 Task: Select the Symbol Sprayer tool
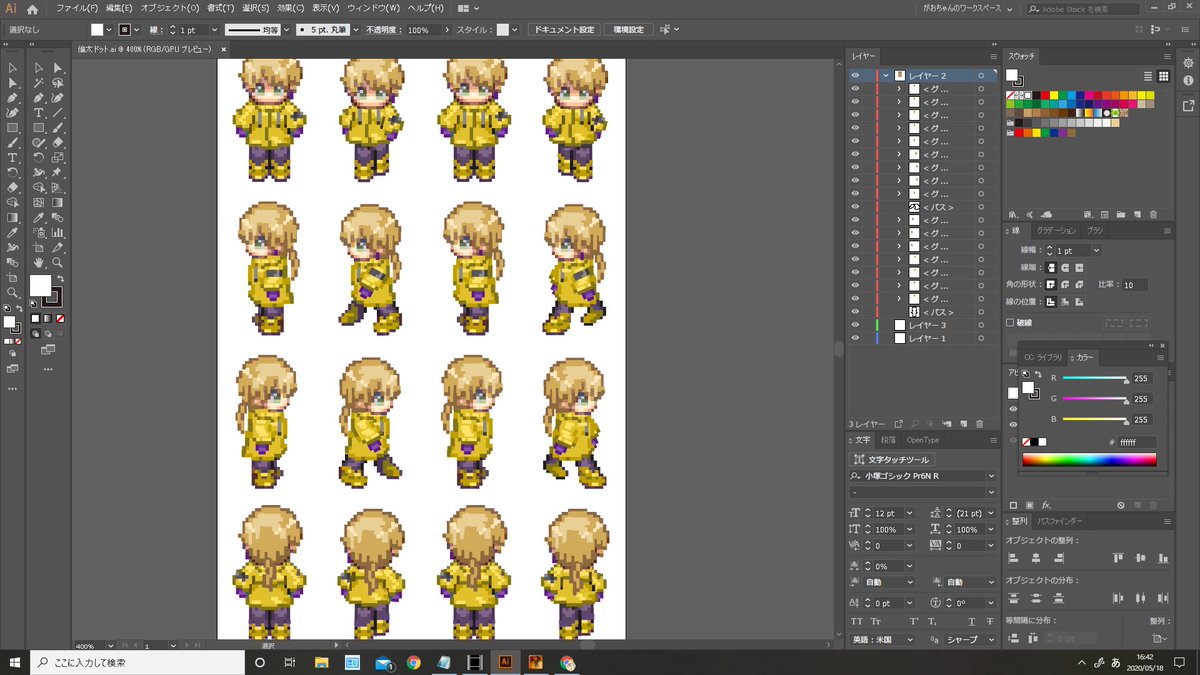click(38, 232)
